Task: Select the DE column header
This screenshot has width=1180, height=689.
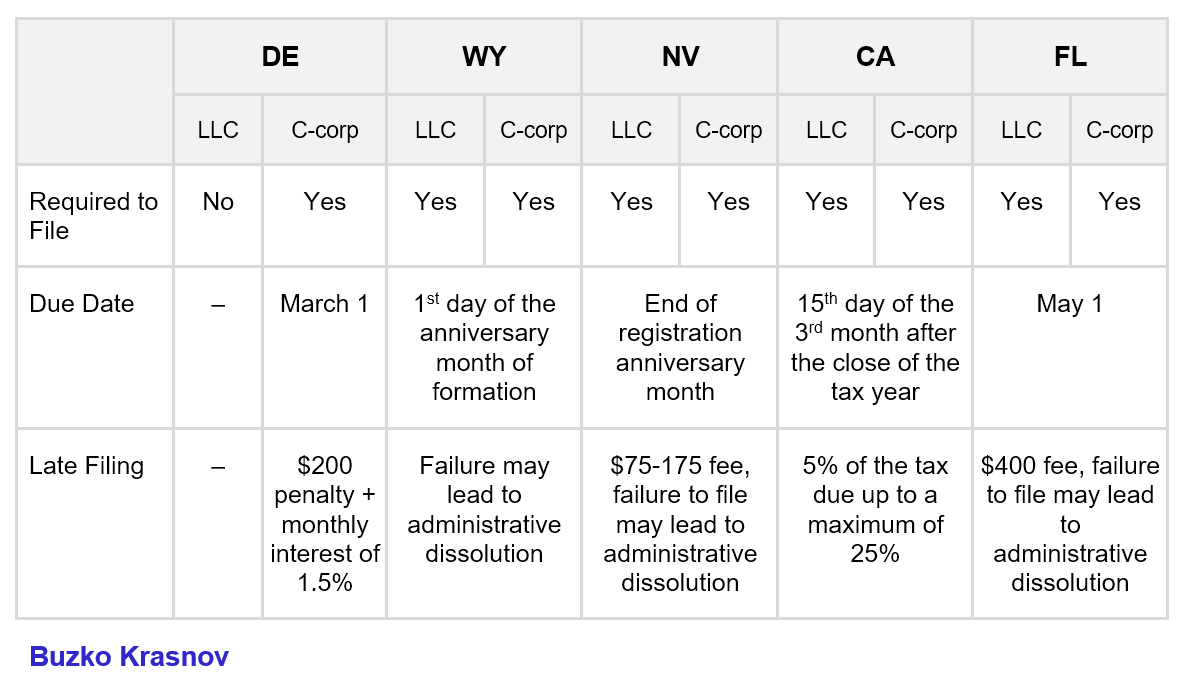Action: [280, 57]
